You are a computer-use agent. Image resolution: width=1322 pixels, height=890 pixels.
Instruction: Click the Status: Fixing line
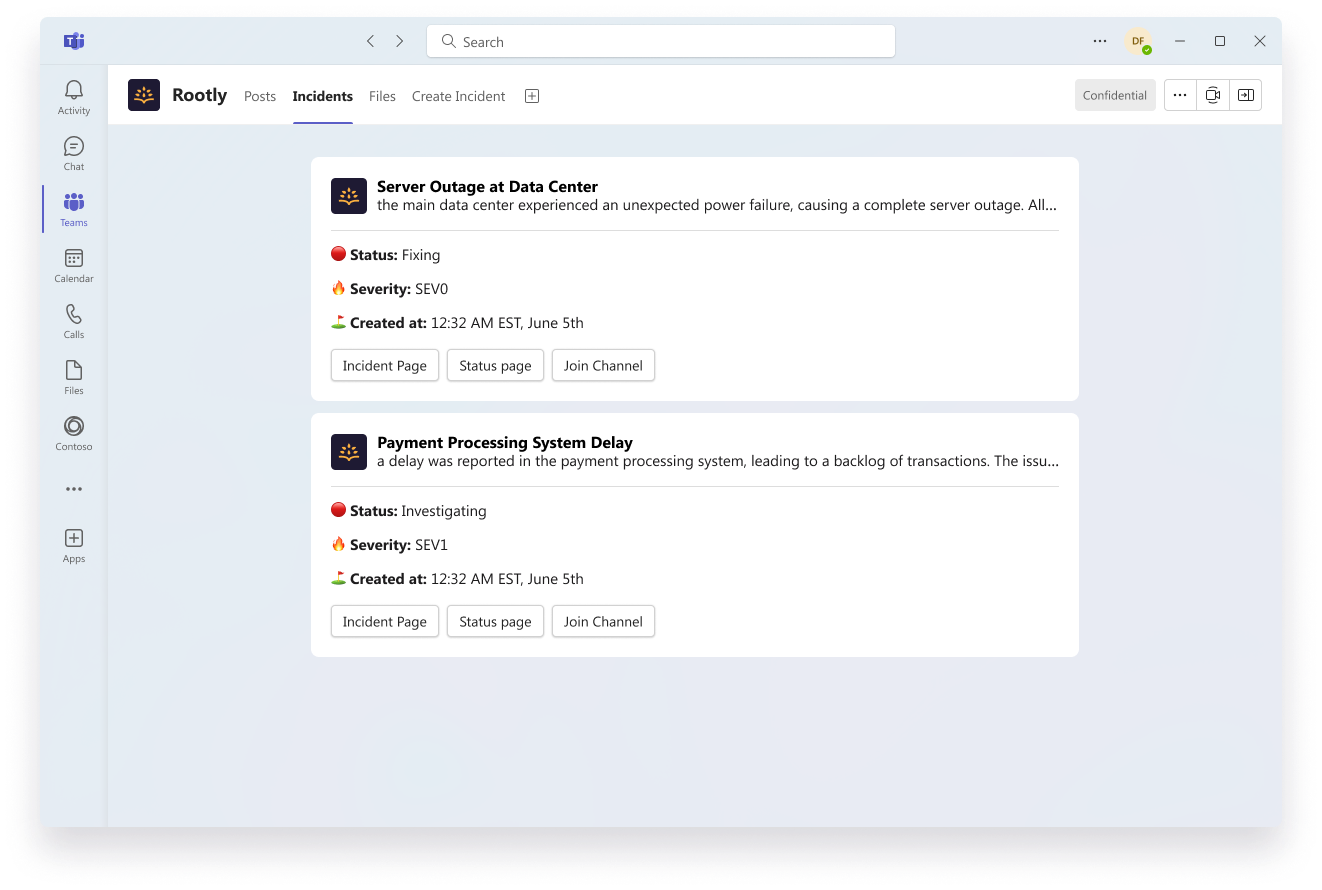pyautogui.click(x=386, y=255)
